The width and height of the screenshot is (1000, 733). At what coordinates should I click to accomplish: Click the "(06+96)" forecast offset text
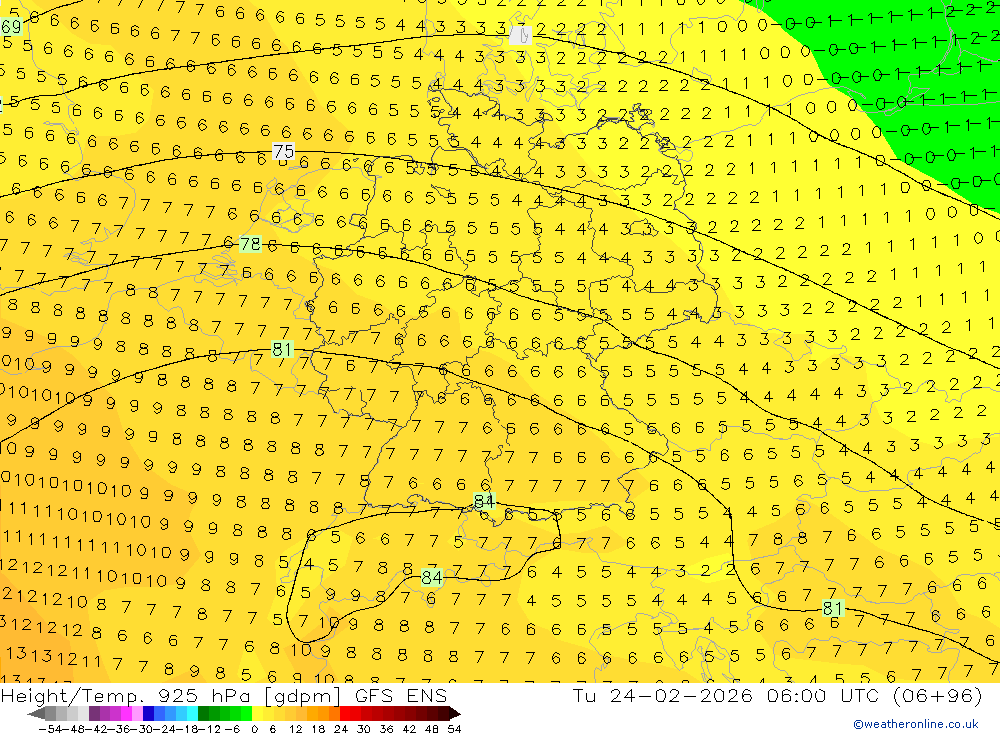click(936, 696)
